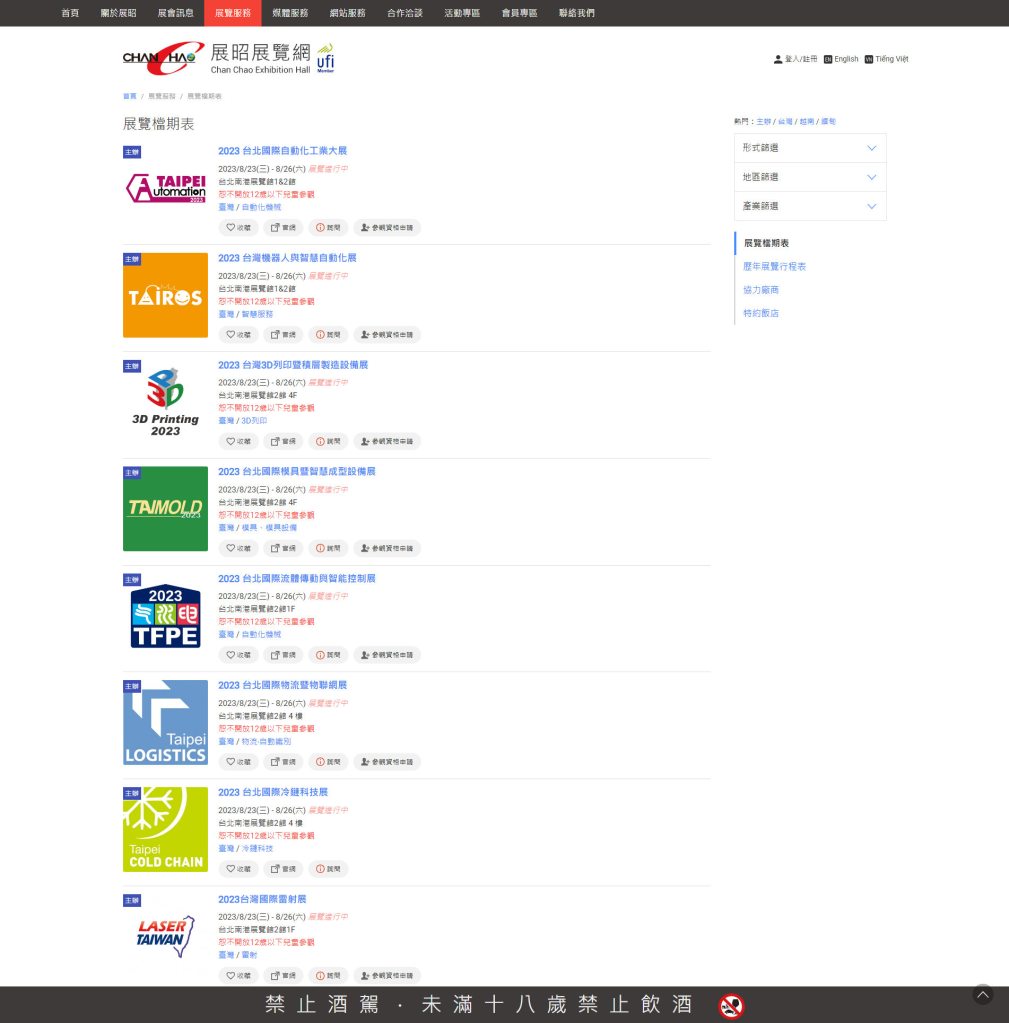The width and height of the screenshot is (1009, 1023).
Task: Expand the 地區篩選 filter dropdown
Action: click(810, 177)
